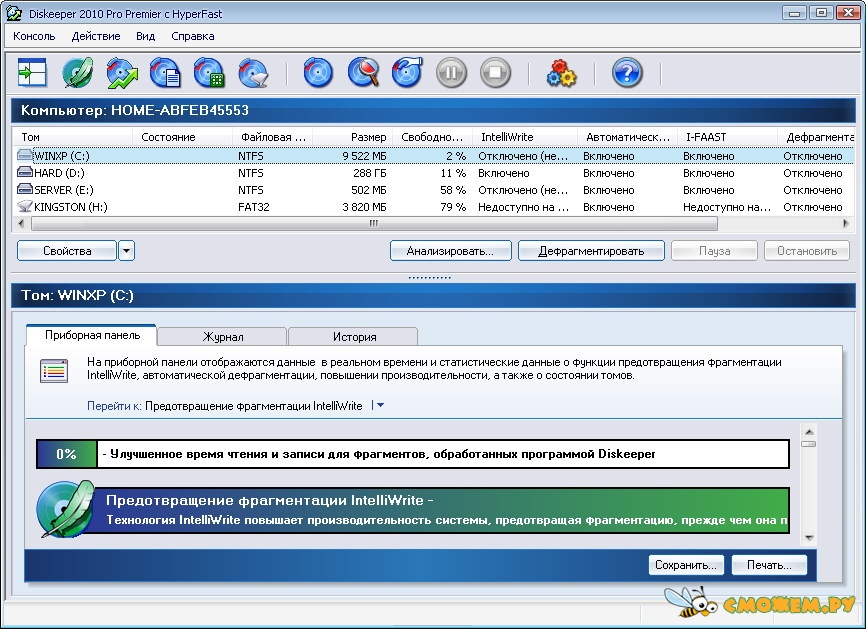Click the Дефрагментировать button
This screenshot has height=629, width=866.
[591, 251]
